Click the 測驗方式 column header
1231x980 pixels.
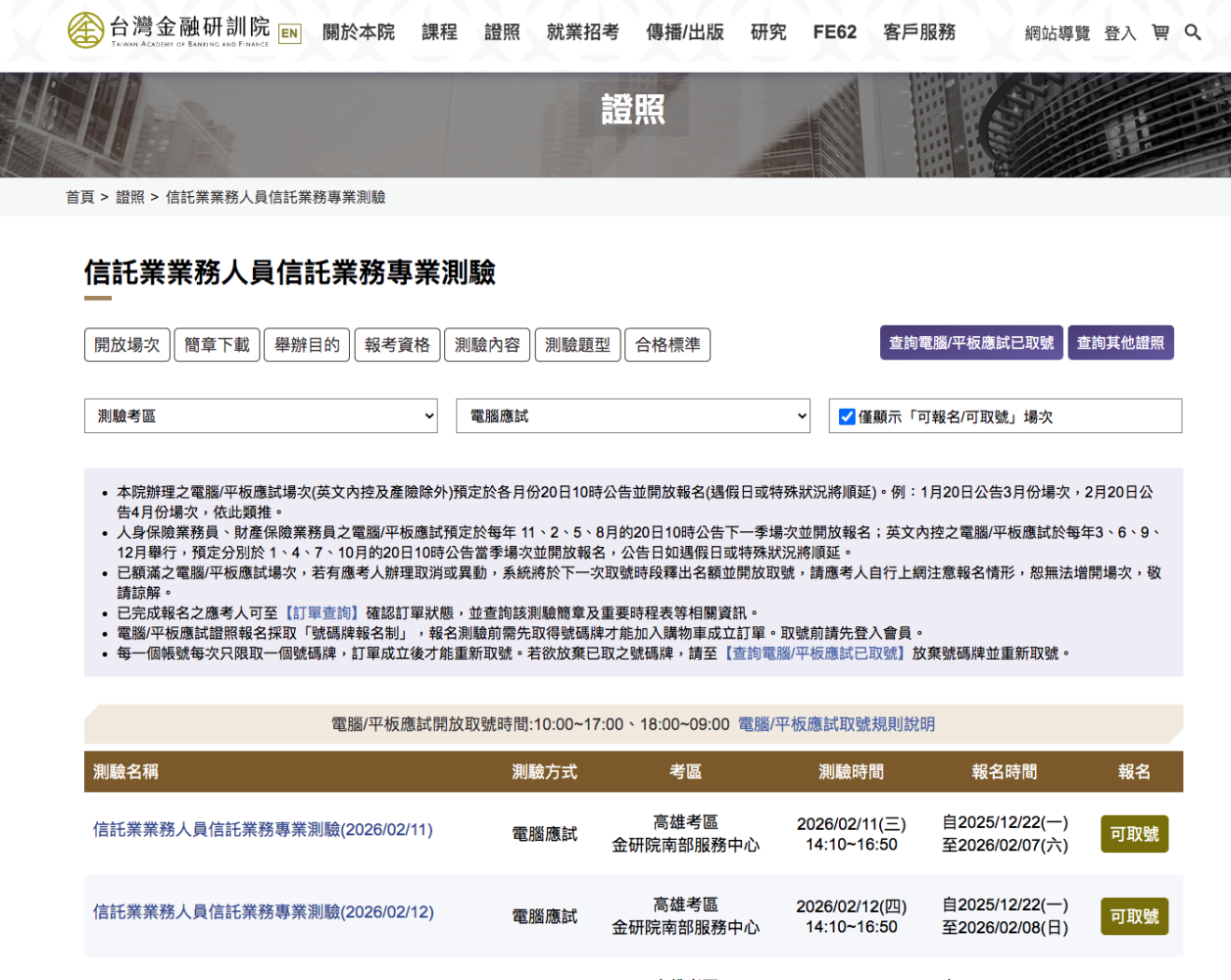pyautogui.click(x=545, y=772)
